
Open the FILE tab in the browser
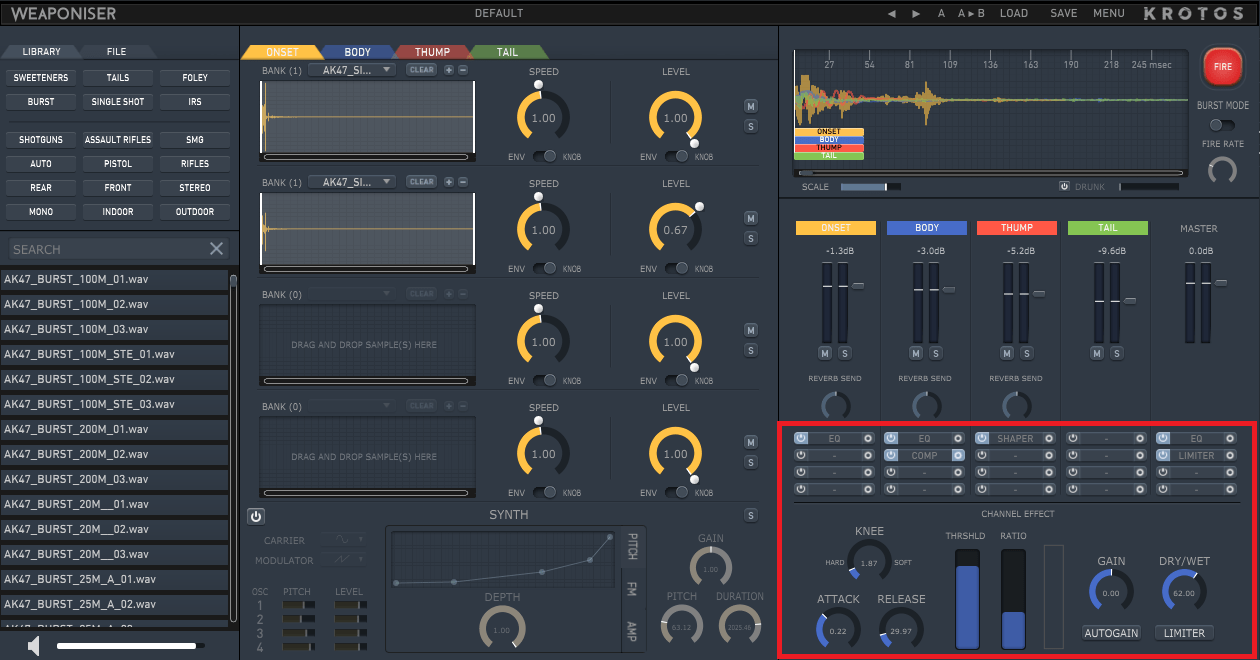(116, 51)
